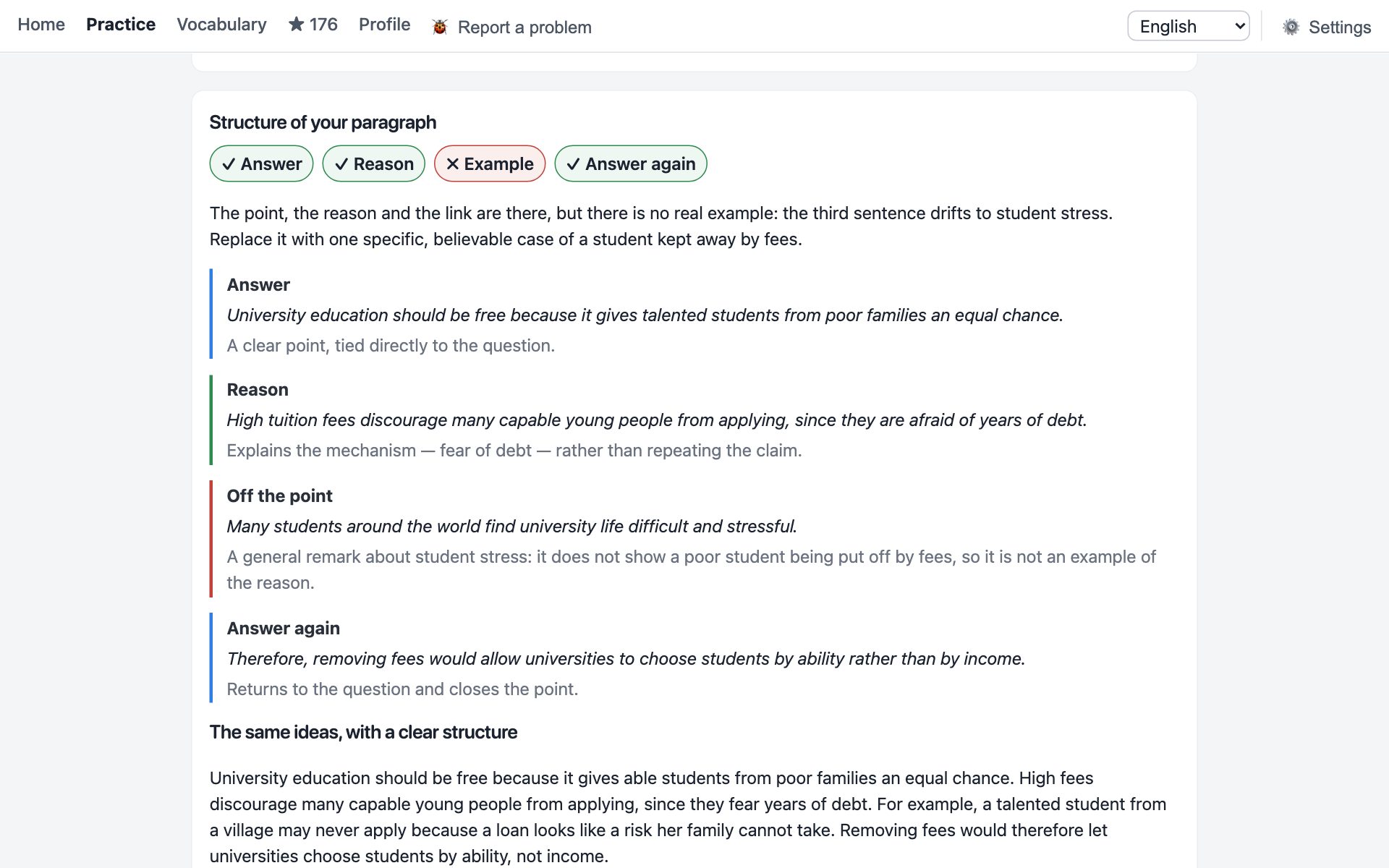Open the English language dropdown
This screenshot has height=868, width=1389.
[1189, 26]
